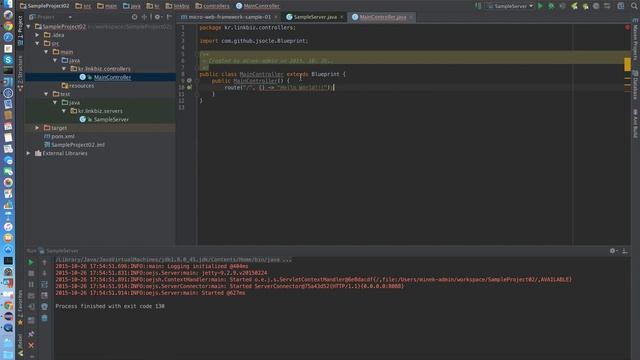Click SampleProject02 breadcrumb in navigation bar
Screen dimensions: 640x360
(x=44, y=6)
